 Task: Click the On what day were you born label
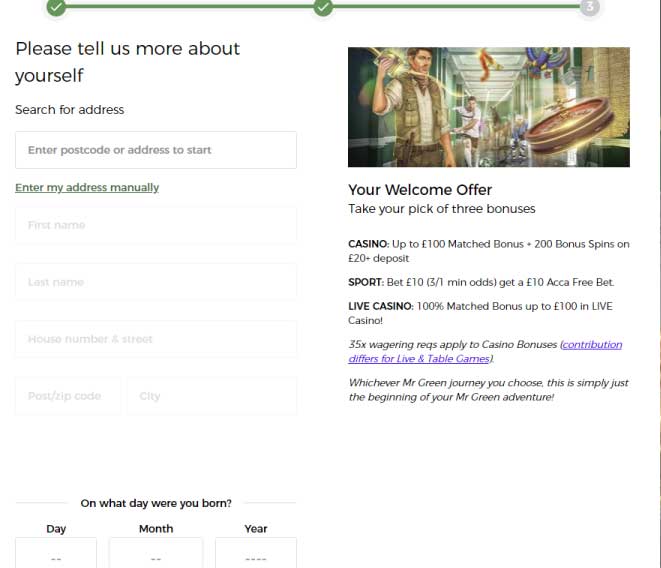156,503
